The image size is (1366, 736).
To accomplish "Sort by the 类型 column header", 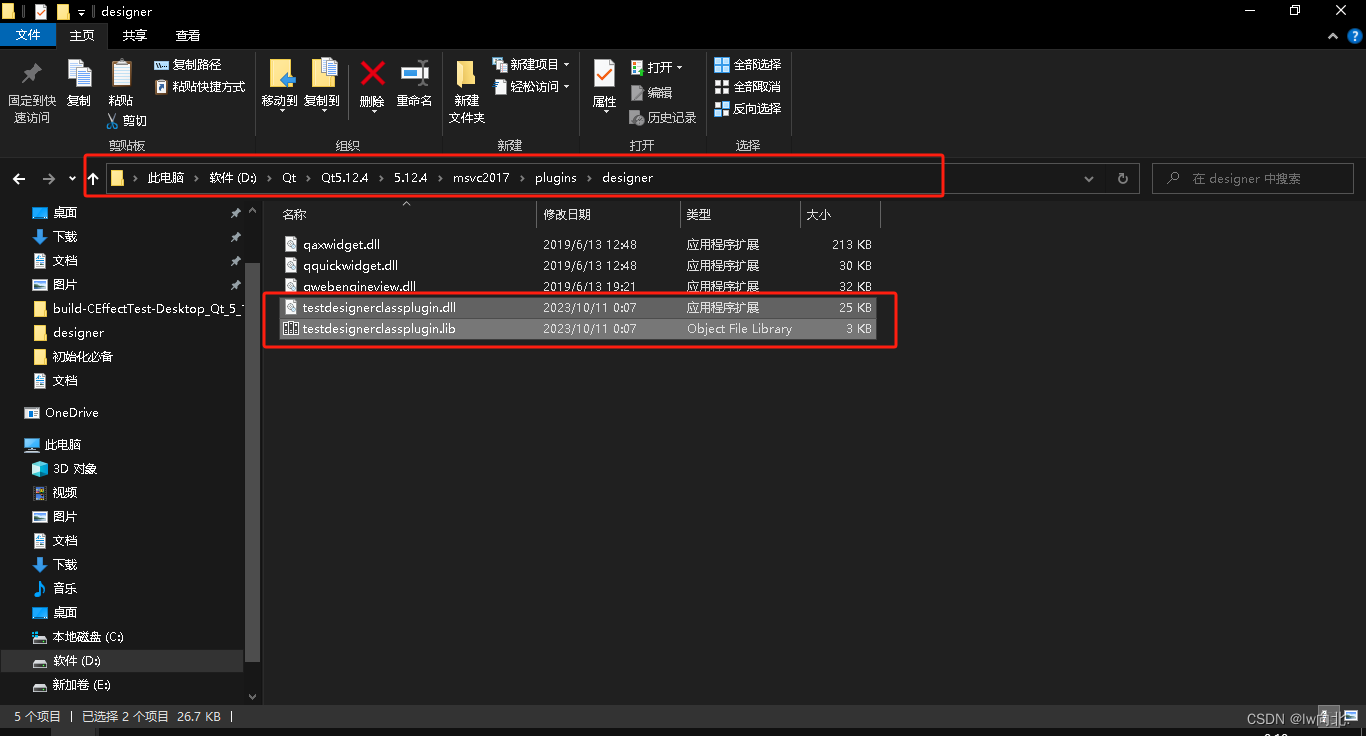I will tap(698, 214).
